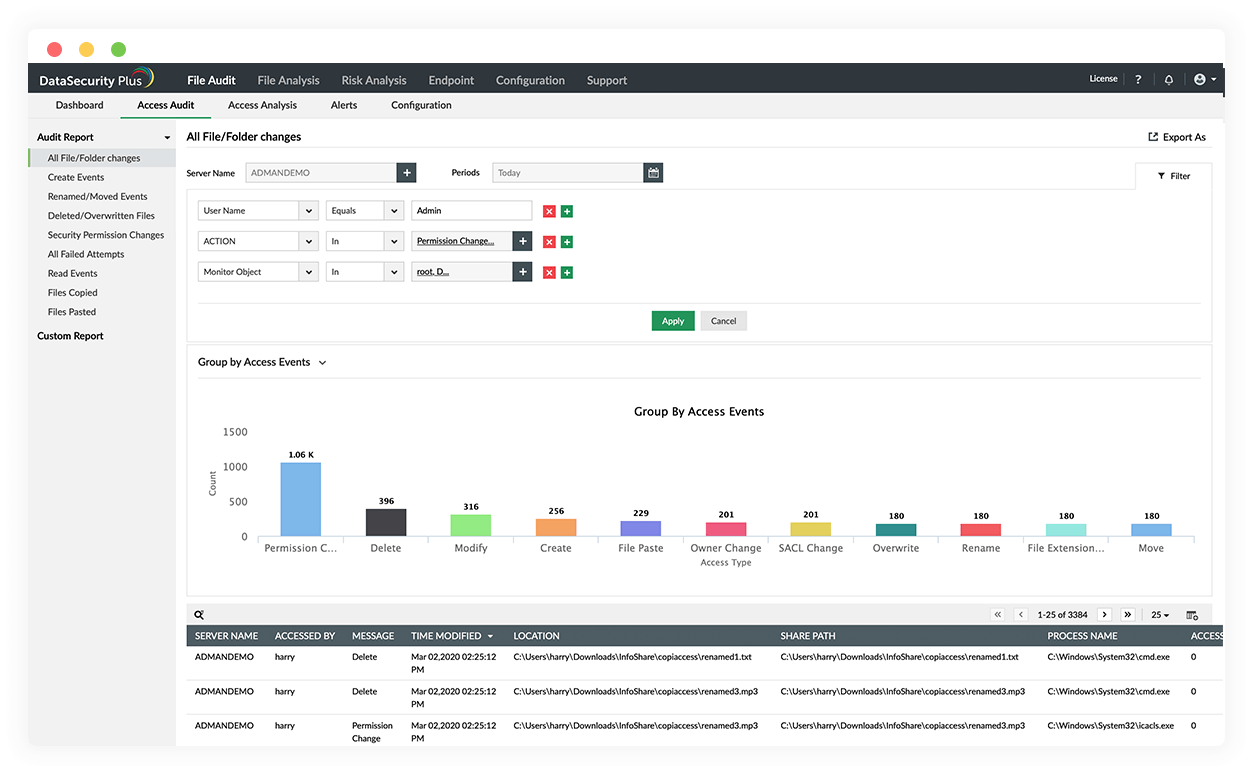The height and width of the screenshot is (766, 1254).
Task: Open the Endpoint menu
Action: click(451, 80)
